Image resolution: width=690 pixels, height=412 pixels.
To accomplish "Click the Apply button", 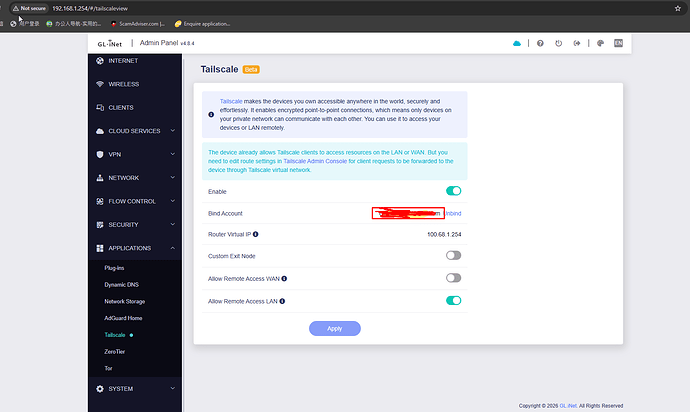I will (335, 328).
